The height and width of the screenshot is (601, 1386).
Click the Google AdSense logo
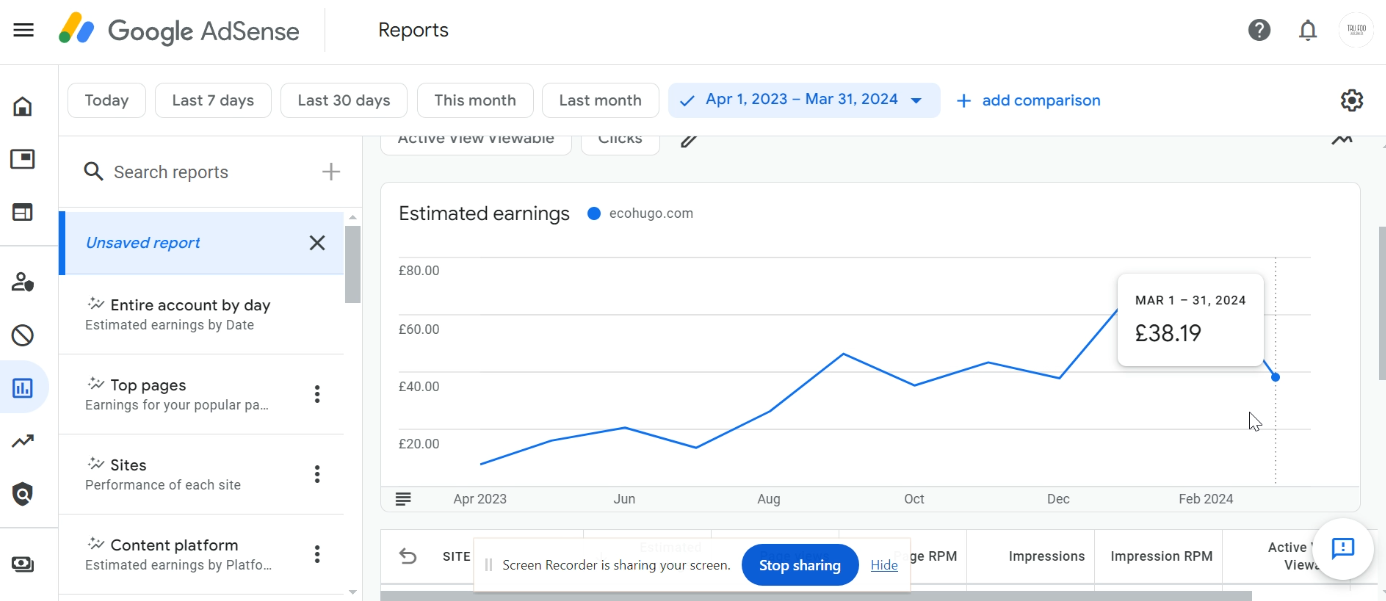[179, 30]
